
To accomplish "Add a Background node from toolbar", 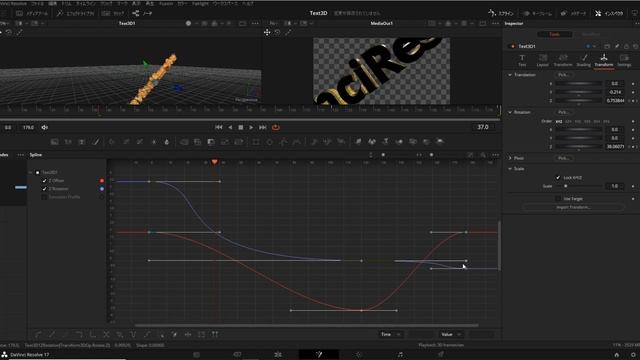I will [54, 142].
